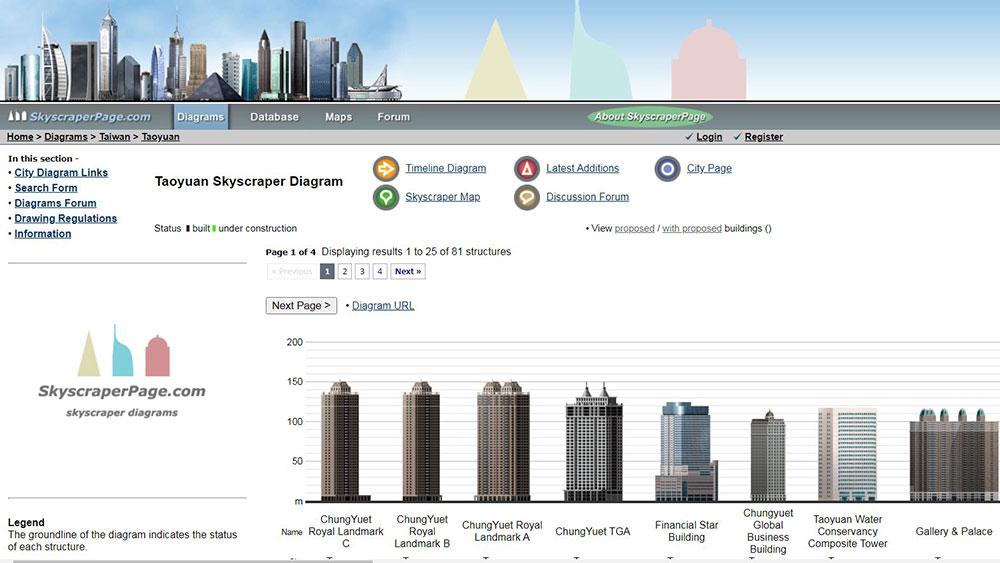Click the About SkyscraperPage green badge
1000x563 pixels.
click(x=650, y=117)
